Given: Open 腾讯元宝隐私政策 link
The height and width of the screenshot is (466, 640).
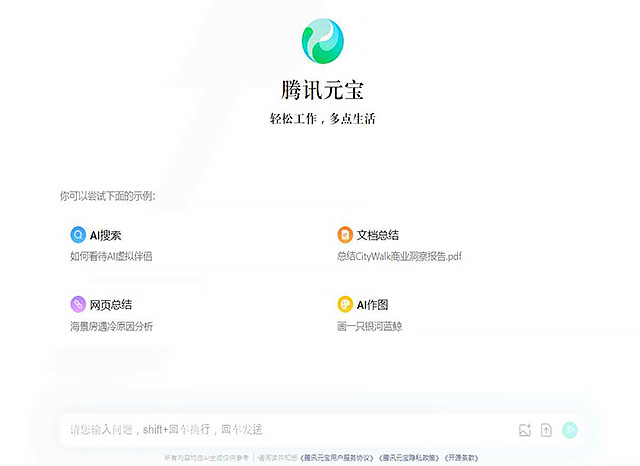Looking at the screenshot, I should coord(409,458).
